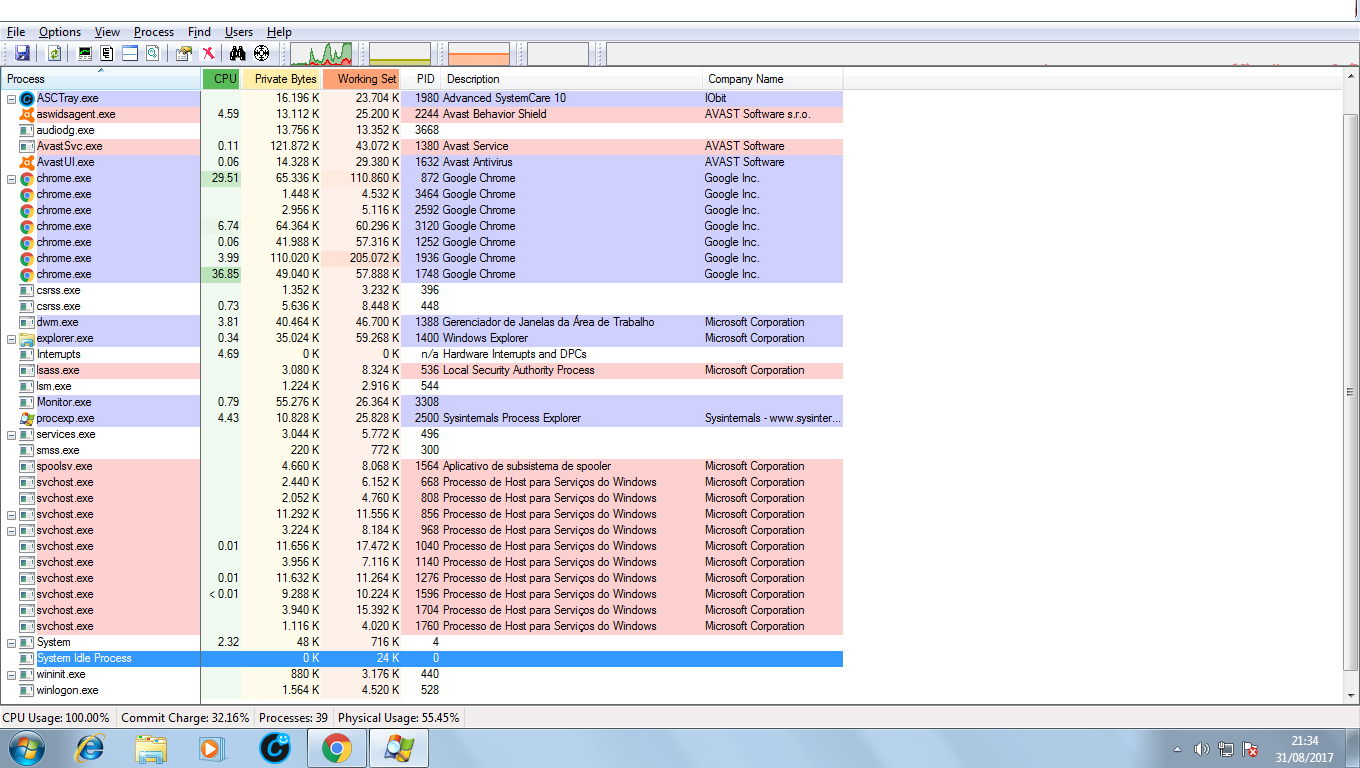Image resolution: width=1360 pixels, height=768 pixels.
Task: Sort by the Process column header
Action: pos(101,79)
